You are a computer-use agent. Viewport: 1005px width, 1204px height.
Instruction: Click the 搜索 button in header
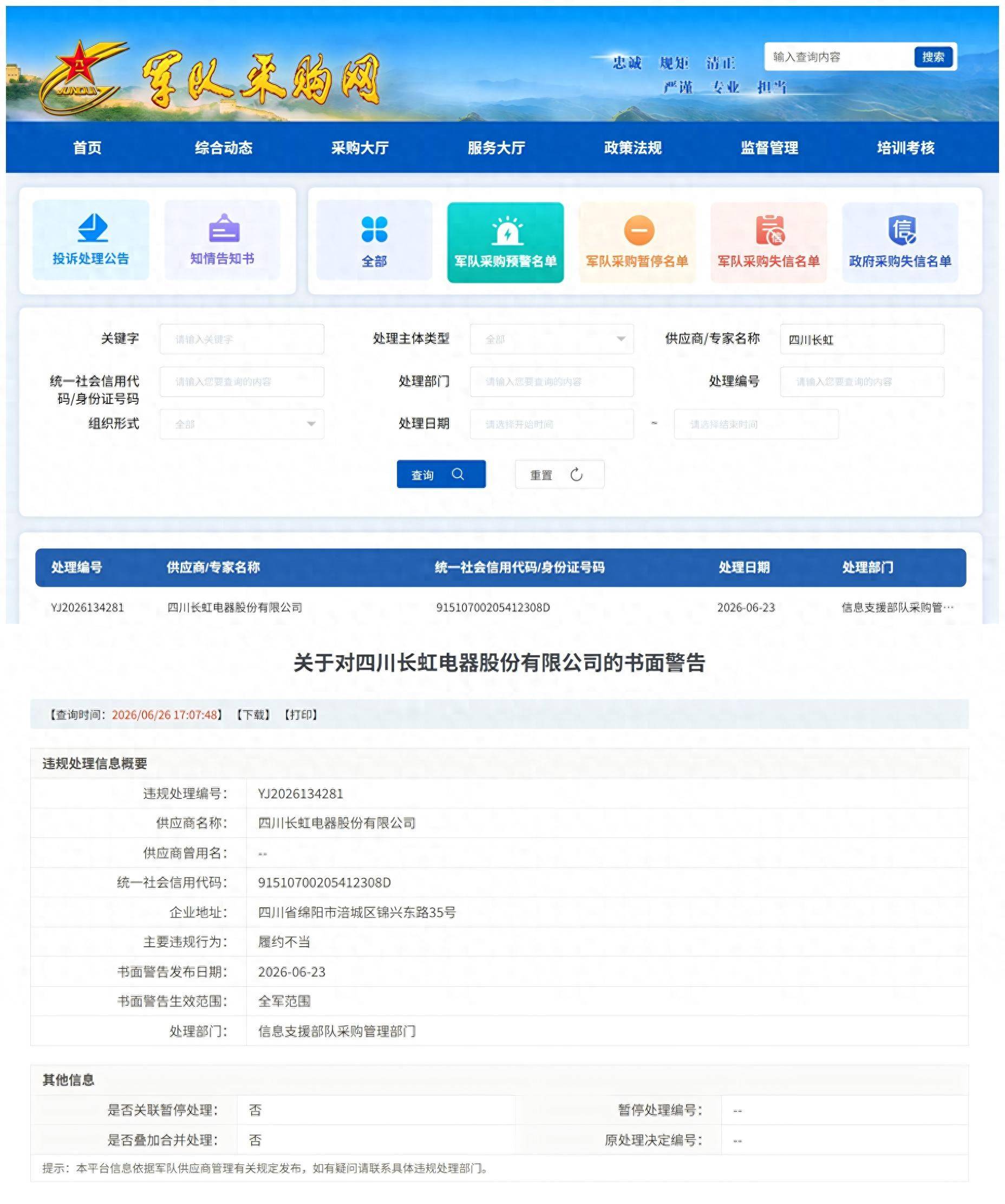[x=933, y=57]
